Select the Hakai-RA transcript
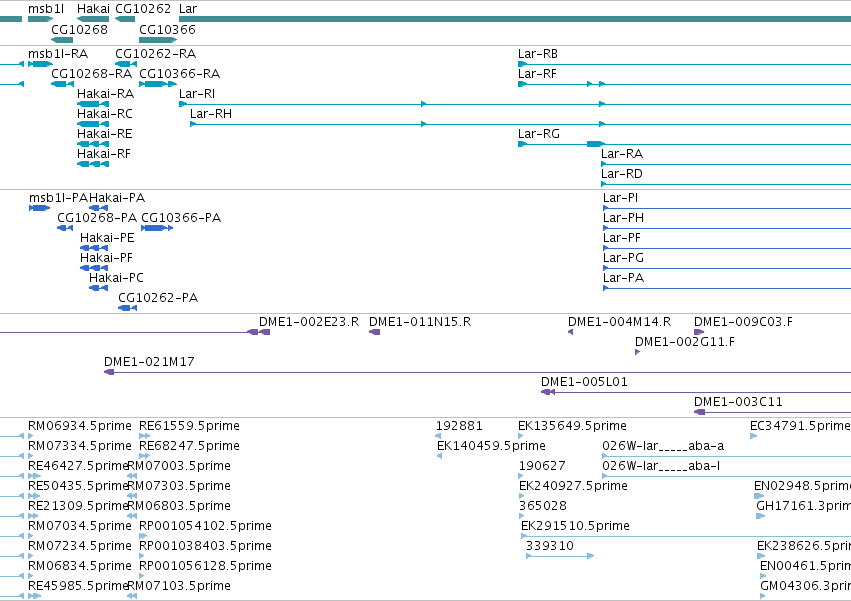The image size is (851, 601). pyautogui.click(x=105, y=94)
